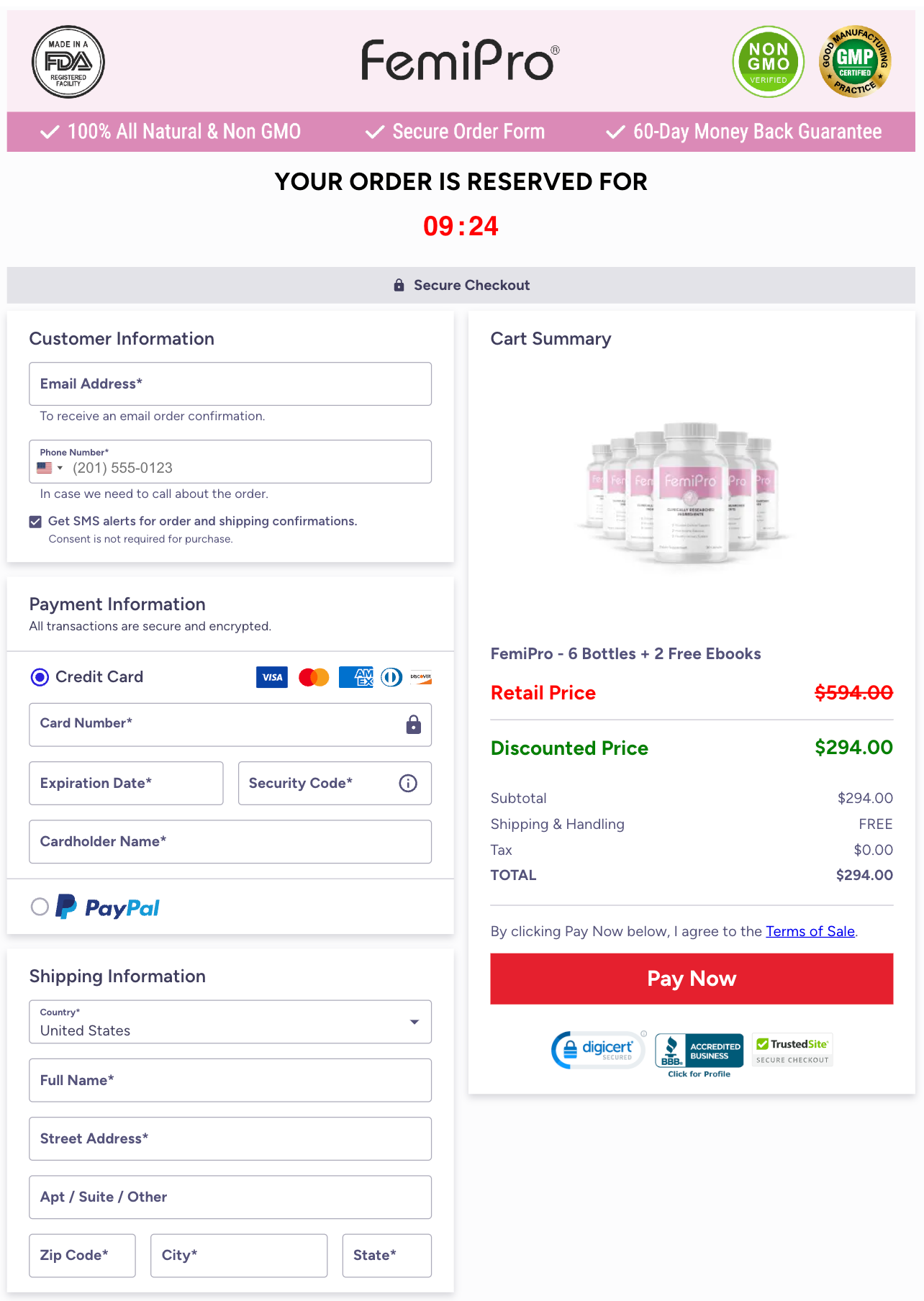This screenshot has width=924, height=1301.
Task: Click the Discover card icon
Action: click(420, 677)
